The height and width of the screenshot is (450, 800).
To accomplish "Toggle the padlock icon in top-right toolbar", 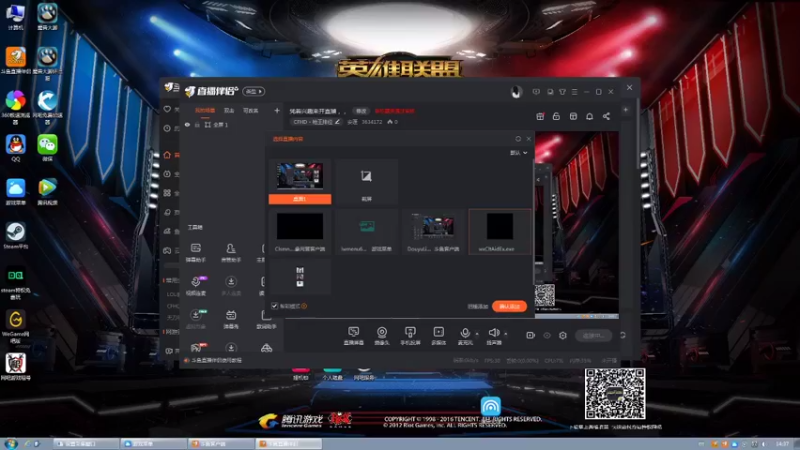I will (556, 116).
